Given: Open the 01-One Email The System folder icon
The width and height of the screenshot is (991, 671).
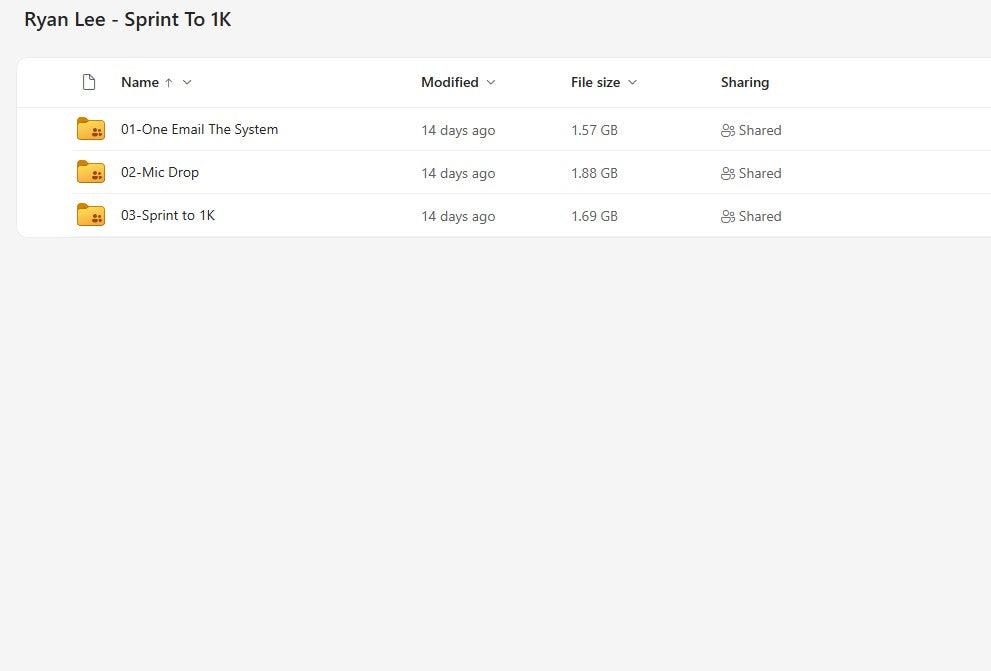Looking at the screenshot, I should click(x=91, y=129).
